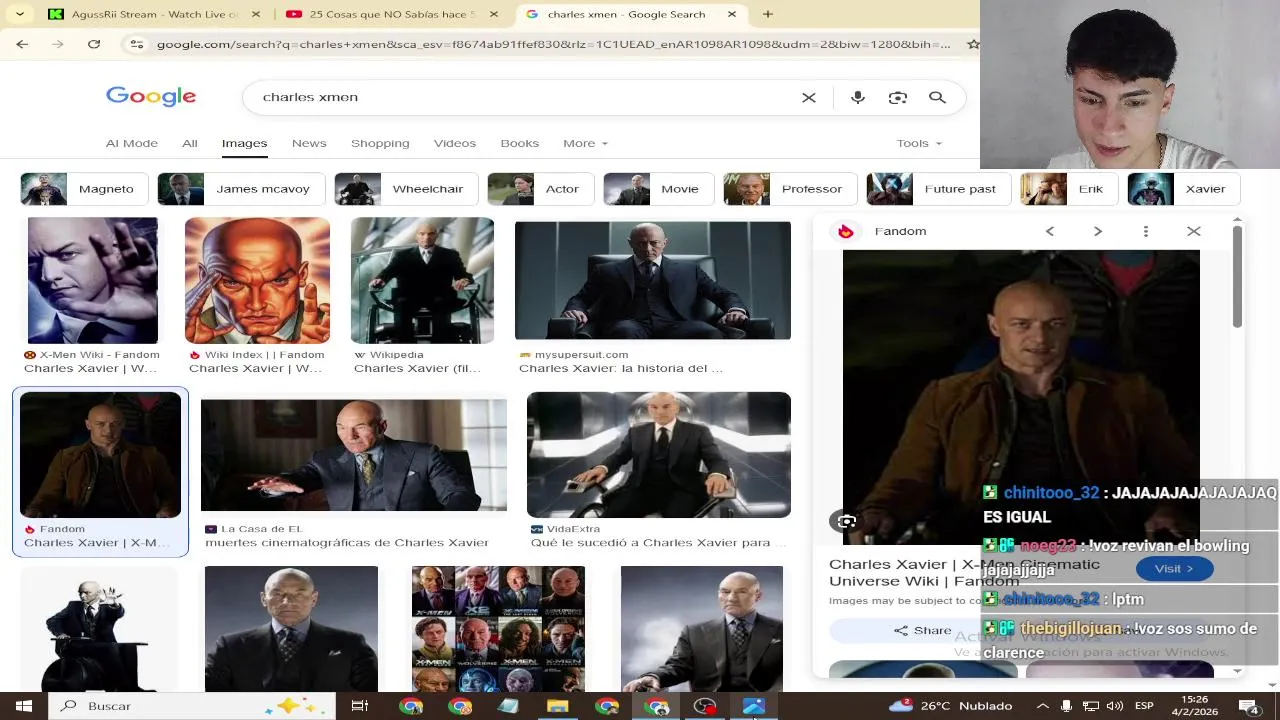Image resolution: width=1280 pixels, height=720 pixels.
Task: Show next image in preview panel
Action: [1097, 231]
